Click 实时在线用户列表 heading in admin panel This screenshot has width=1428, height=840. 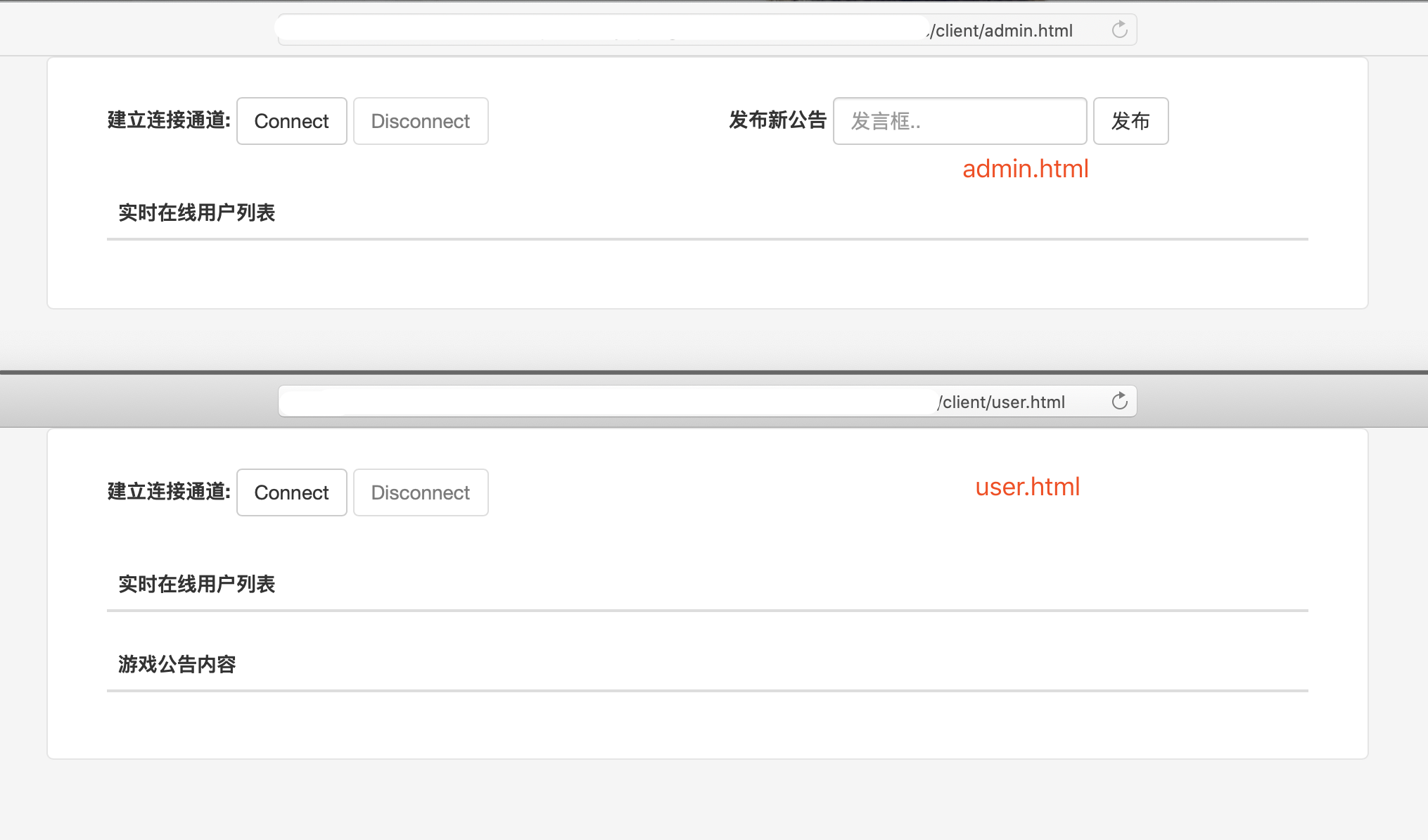196,212
